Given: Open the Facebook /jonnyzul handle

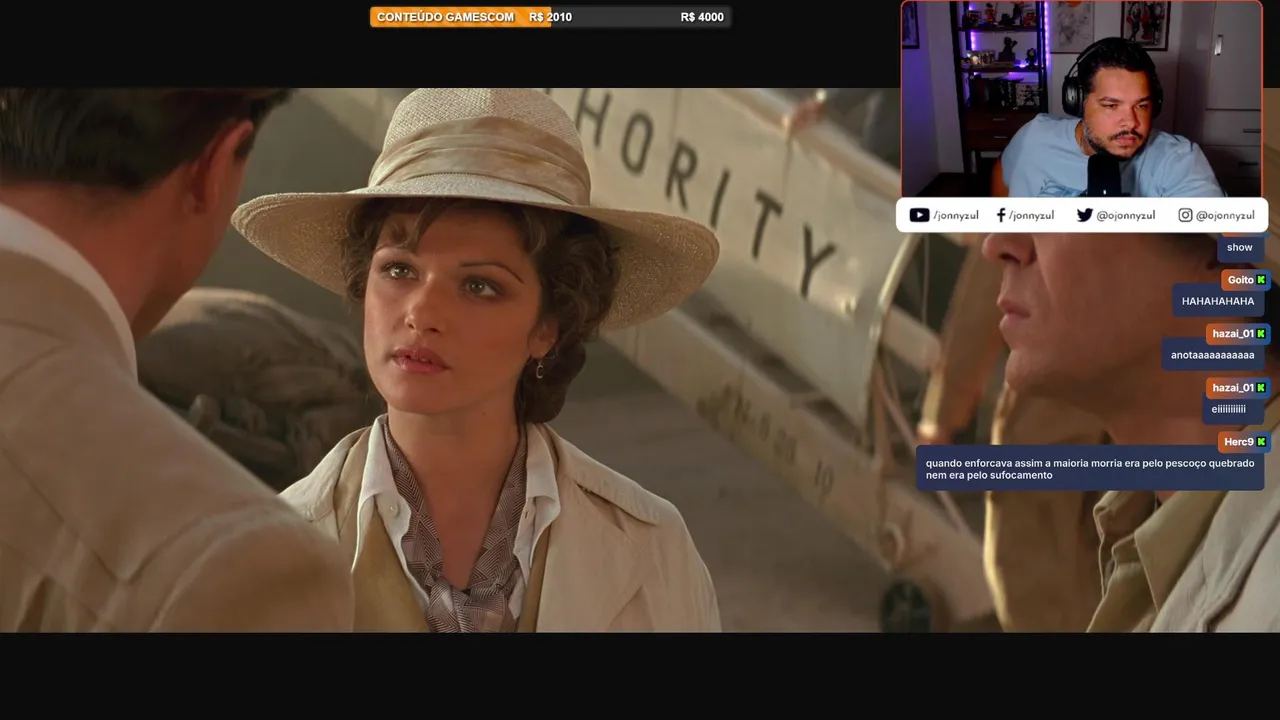Looking at the screenshot, I should coord(1031,215).
